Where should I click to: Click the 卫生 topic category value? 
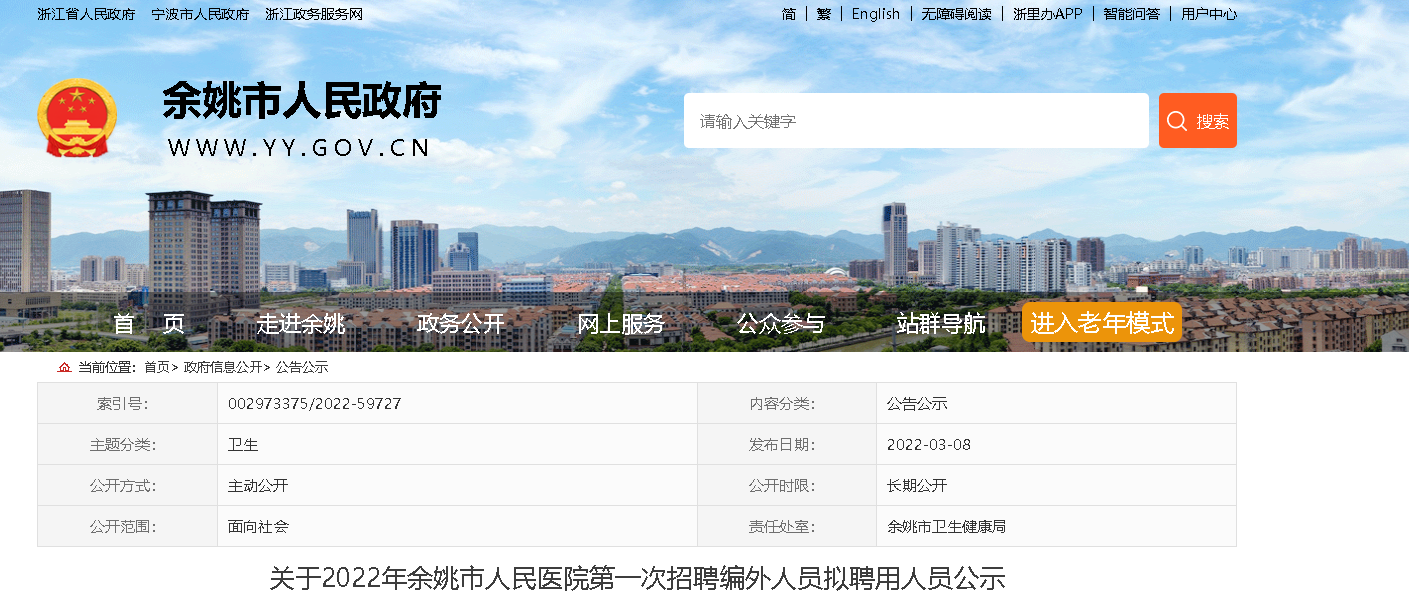click(243, 444)
